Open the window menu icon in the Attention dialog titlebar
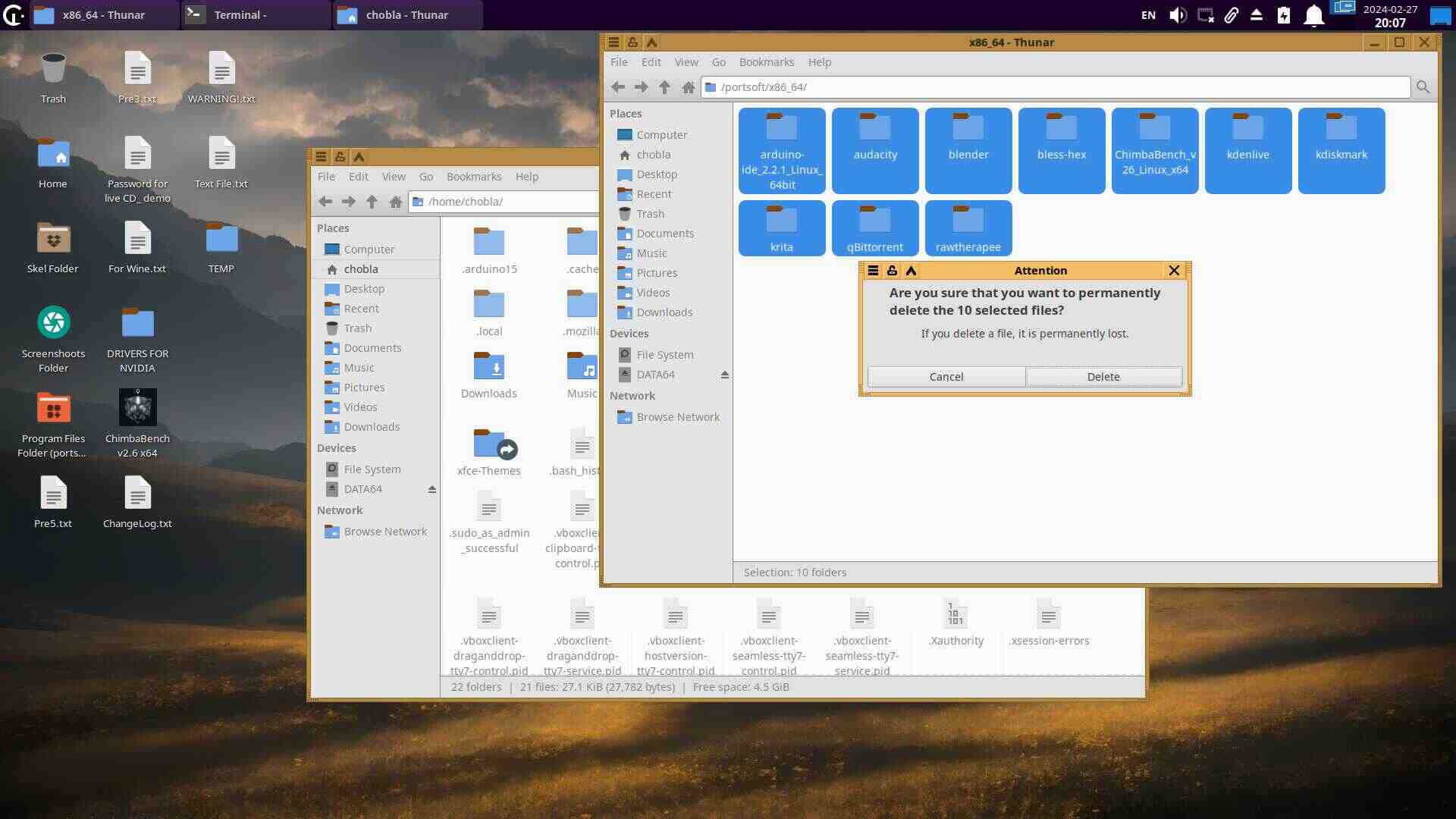This screenshot has height=819, width=1456. (874, 271)
